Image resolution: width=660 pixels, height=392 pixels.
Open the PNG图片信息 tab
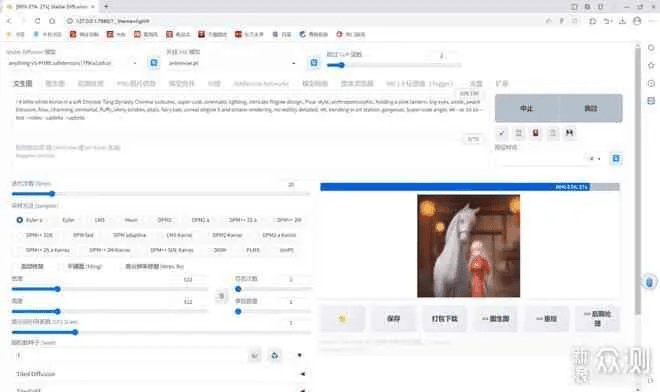click(x=136, y=83)
